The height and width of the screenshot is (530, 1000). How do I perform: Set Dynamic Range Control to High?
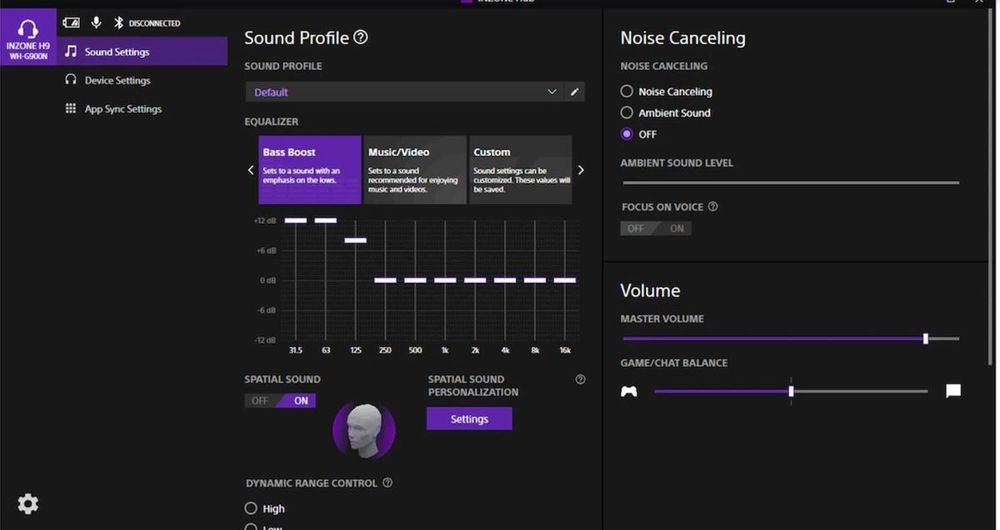pos(251,508)
